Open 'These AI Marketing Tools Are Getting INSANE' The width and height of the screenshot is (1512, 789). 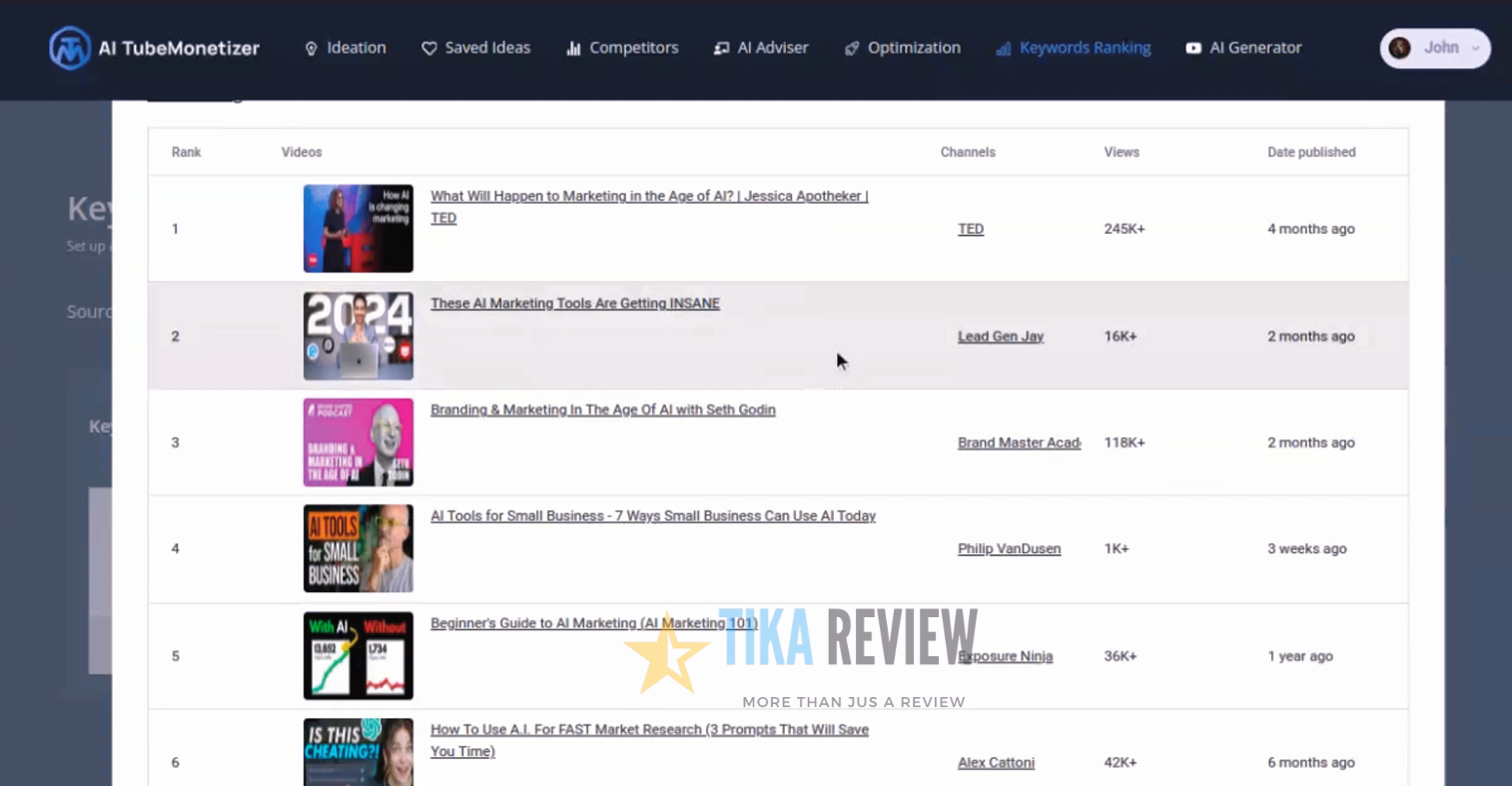[574, 304]
